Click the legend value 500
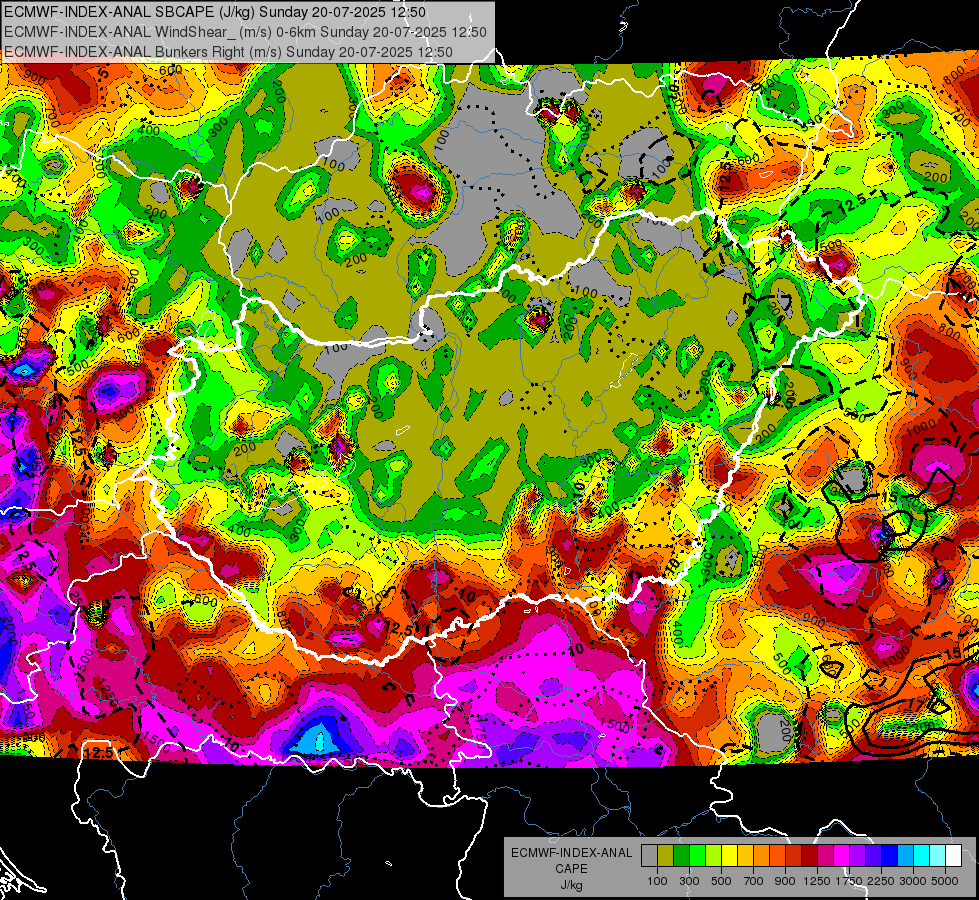Image resolution: width=979 pixels, height=900 pixels. pos(721,881)
